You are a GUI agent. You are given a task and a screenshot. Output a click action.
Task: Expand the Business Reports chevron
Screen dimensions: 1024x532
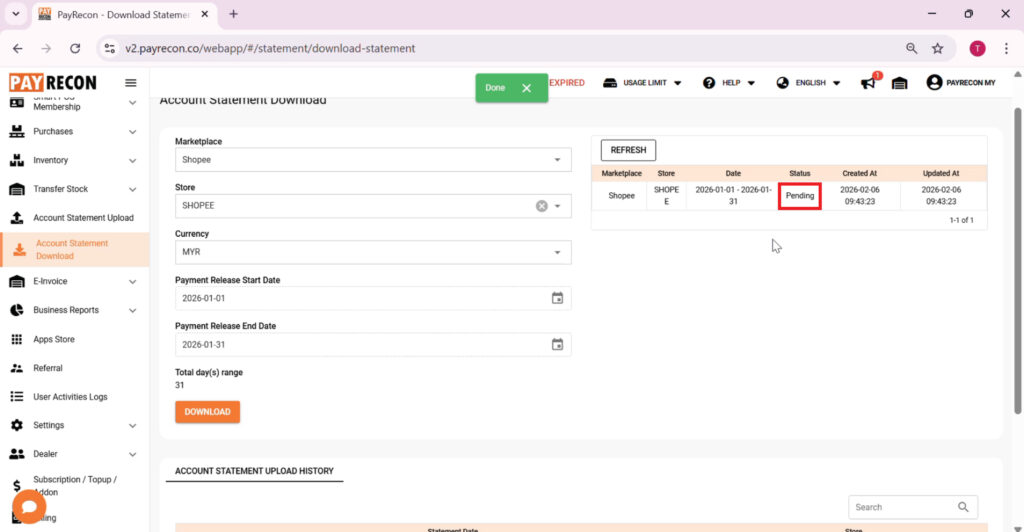point(133,311)
